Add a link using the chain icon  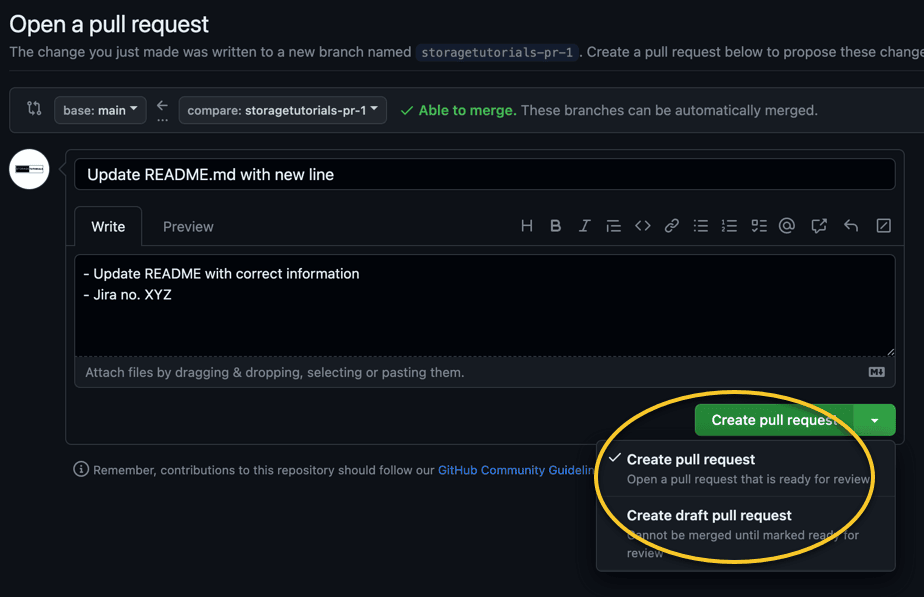672,226
